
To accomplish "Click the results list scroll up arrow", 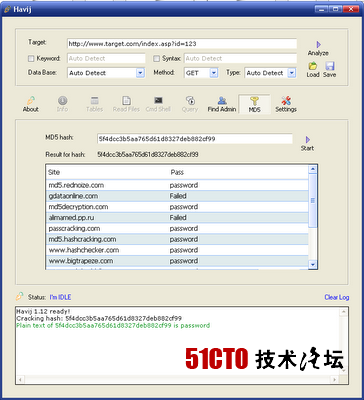I will coord(313,169).
